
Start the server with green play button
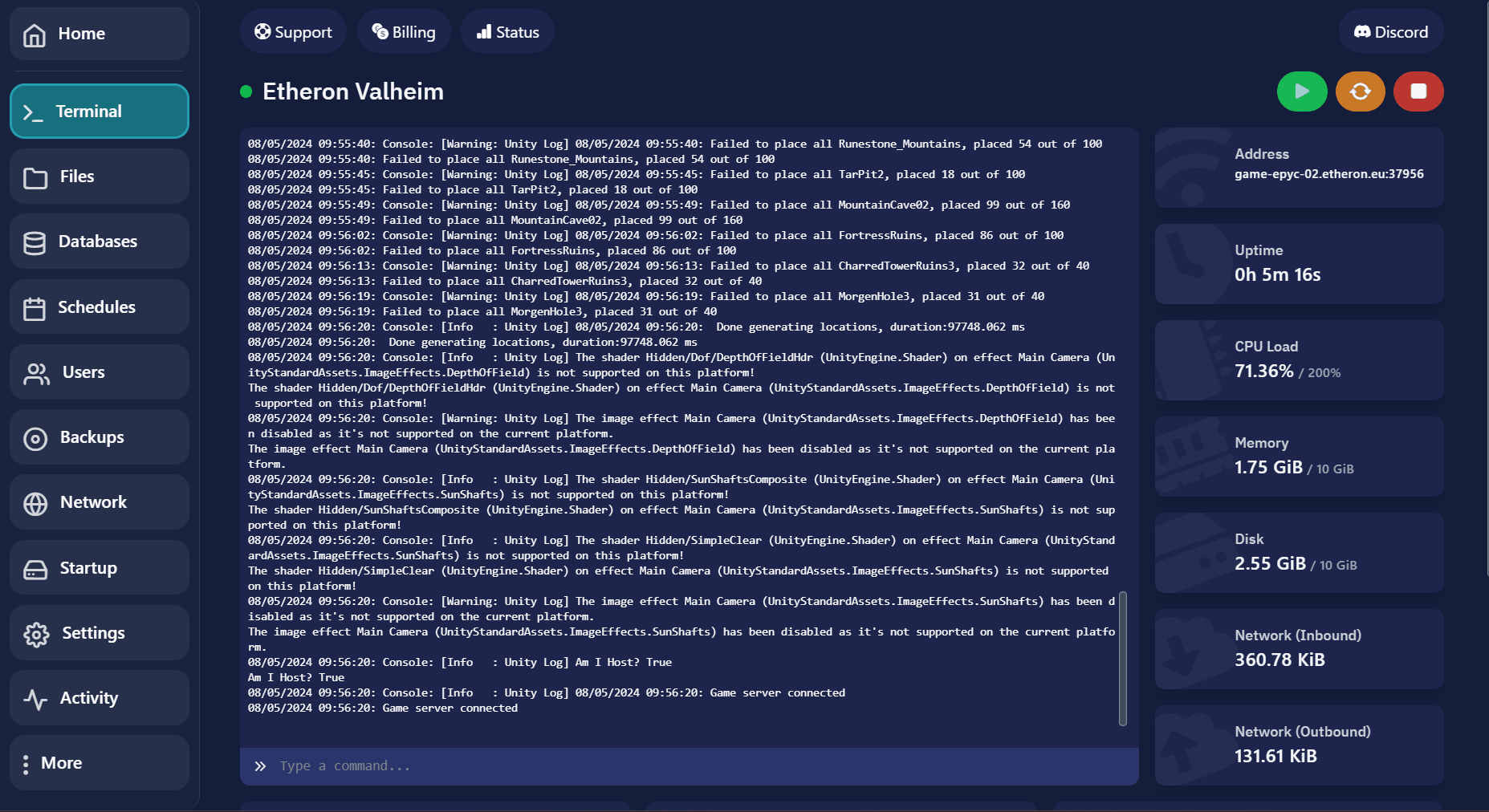pyautogui.click(x=1301, y=91)
